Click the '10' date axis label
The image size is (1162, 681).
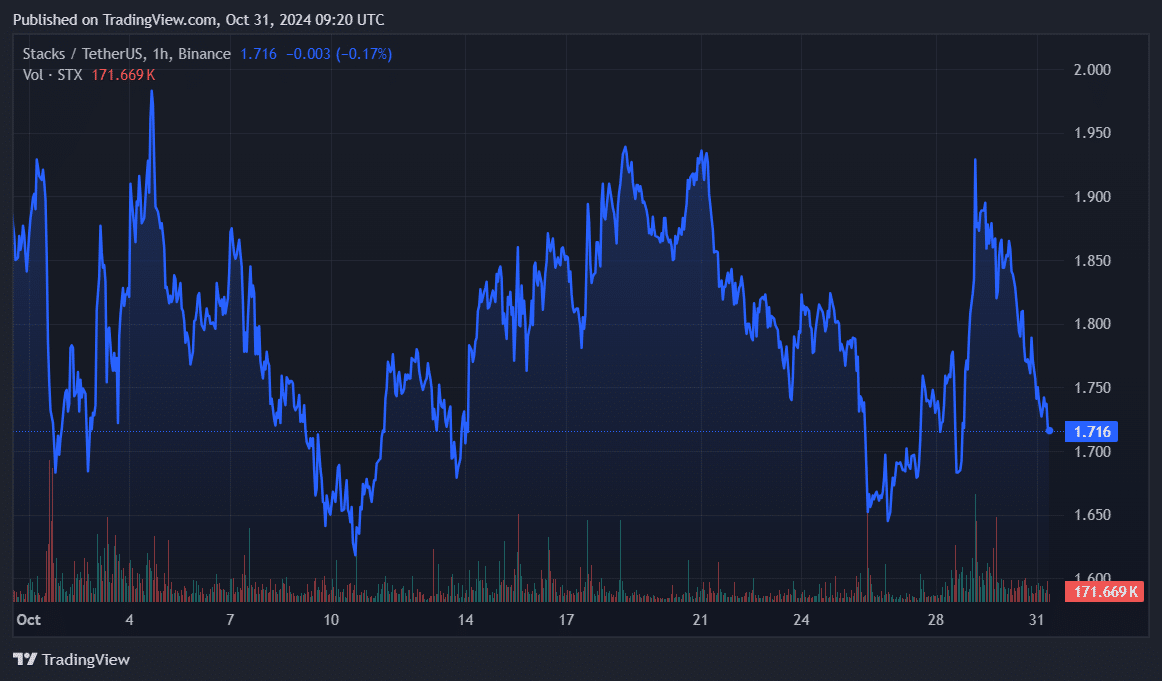pos(331,619)
